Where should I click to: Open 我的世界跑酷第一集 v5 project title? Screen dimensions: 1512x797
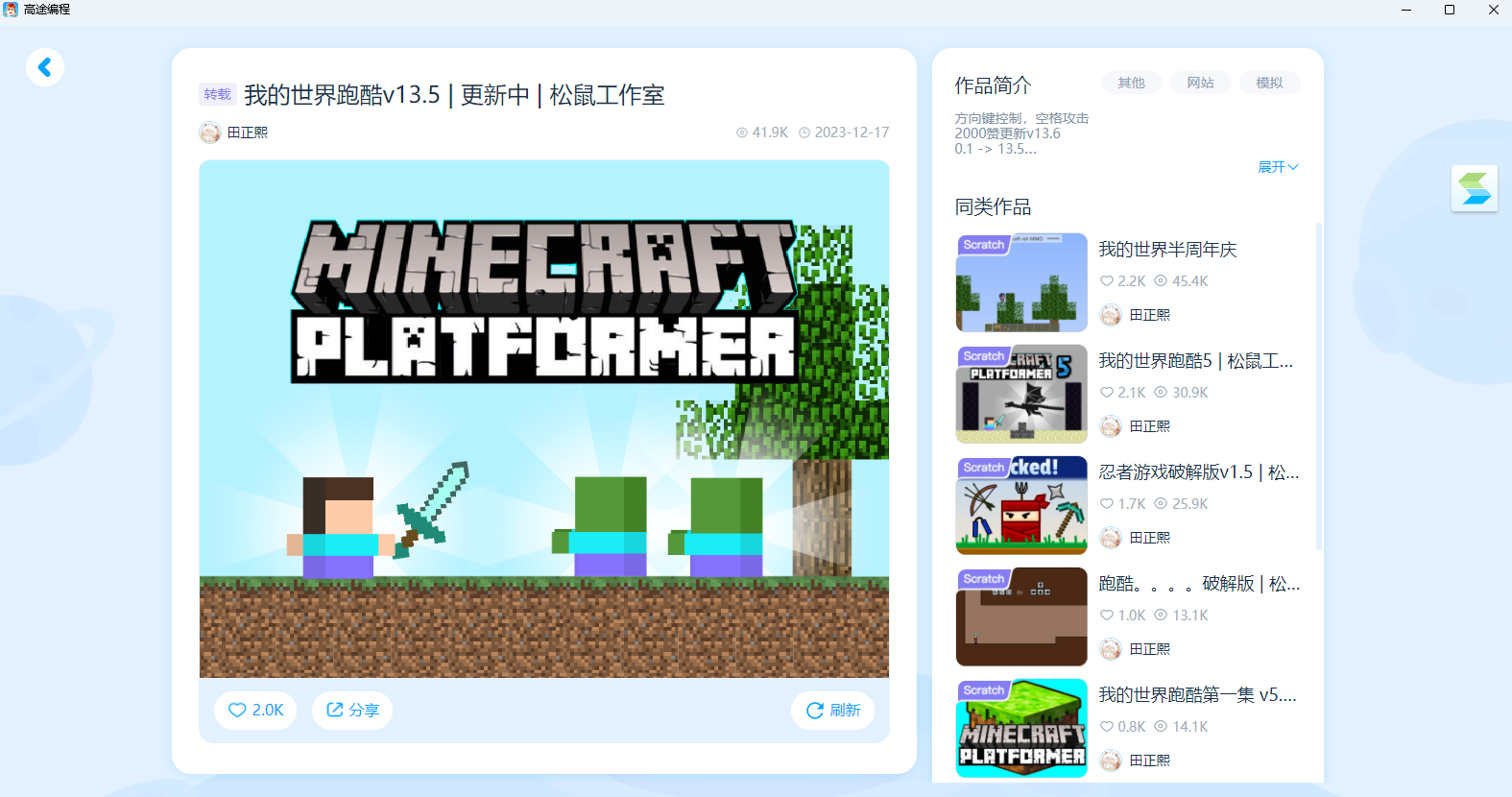click(x=1198, y=695)
